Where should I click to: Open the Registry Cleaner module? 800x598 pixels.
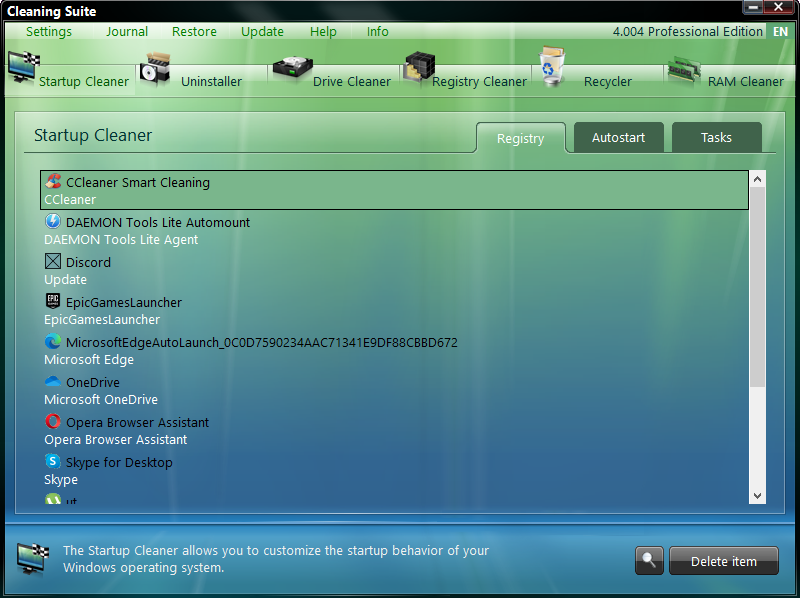click(479, 82)
